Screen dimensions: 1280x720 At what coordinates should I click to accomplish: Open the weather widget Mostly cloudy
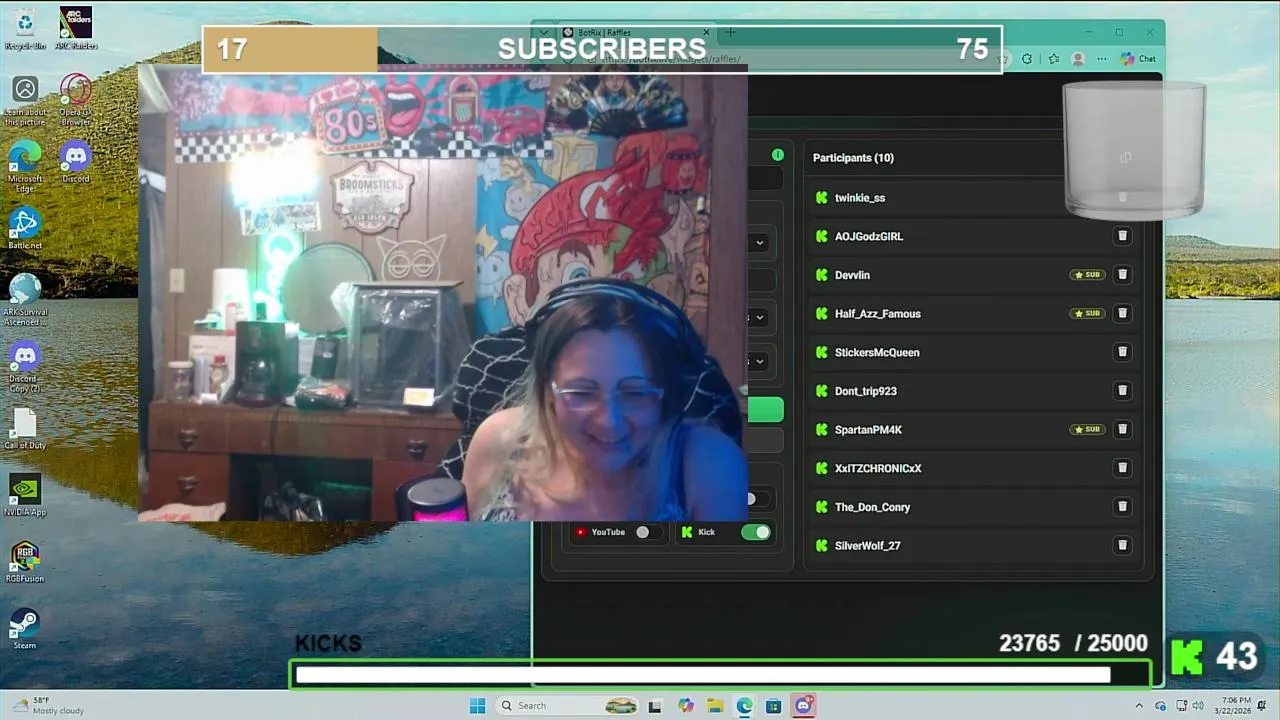[x=47, y=706]
